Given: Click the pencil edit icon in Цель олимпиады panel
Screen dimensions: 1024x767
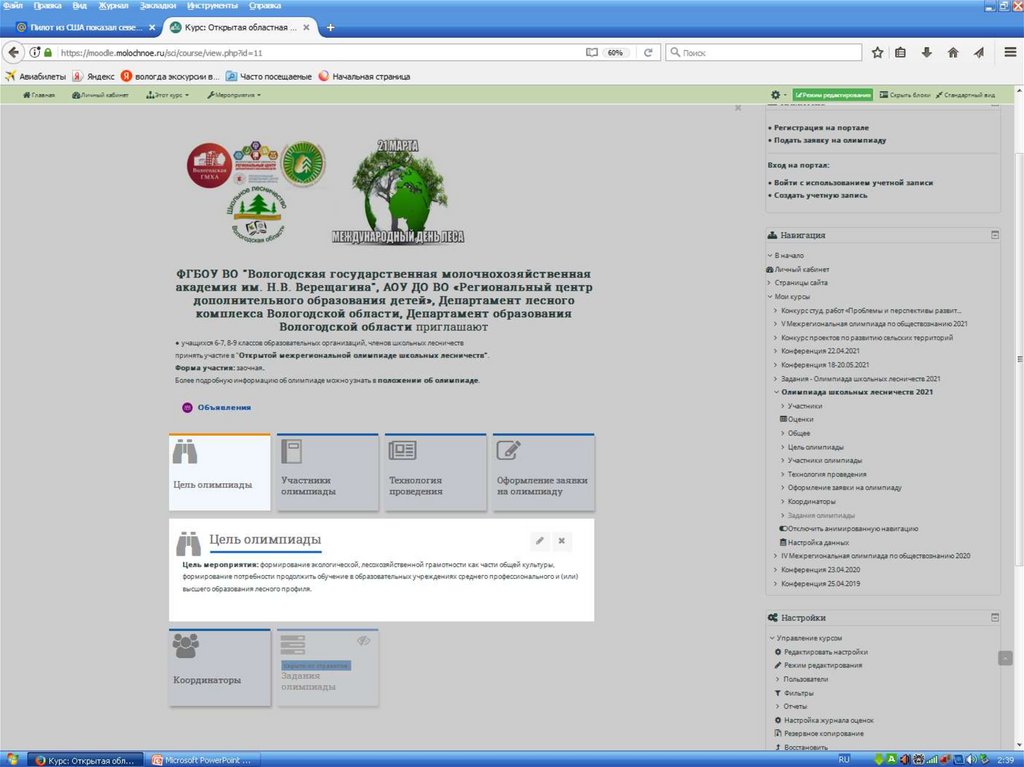Looking at the screenshot, I should (x=540, y=541).
